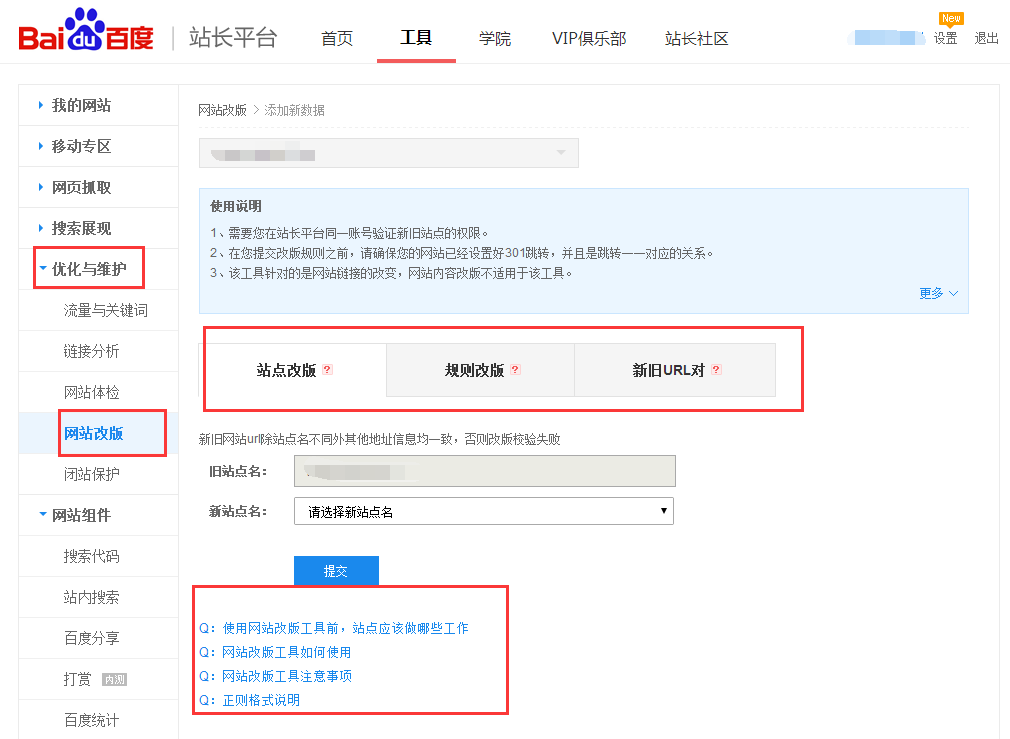Viewport: 1010px width, 739px height.
Task: Click help icon beside 站点改版 tab
Action: tap(327, 370)
